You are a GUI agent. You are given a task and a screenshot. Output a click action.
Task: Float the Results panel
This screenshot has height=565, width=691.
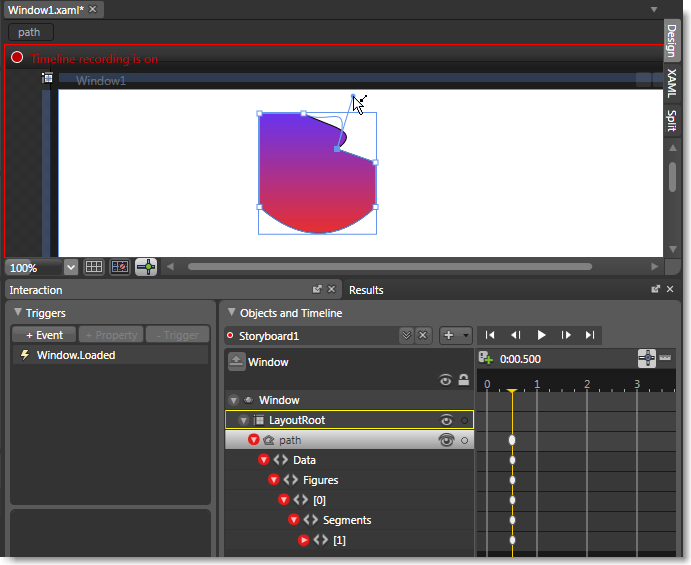tap(655, 289)
